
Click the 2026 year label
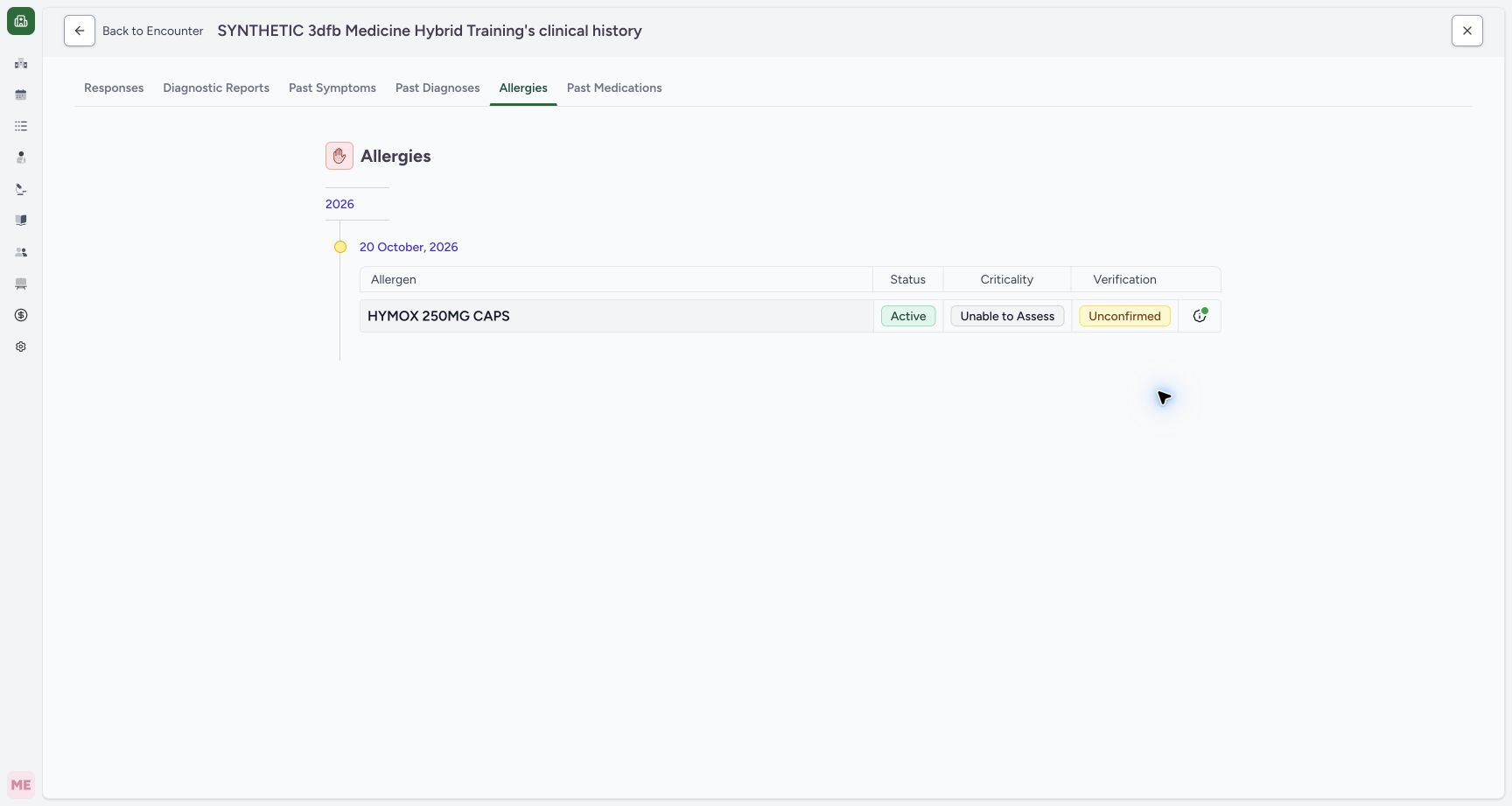(339, 204)
